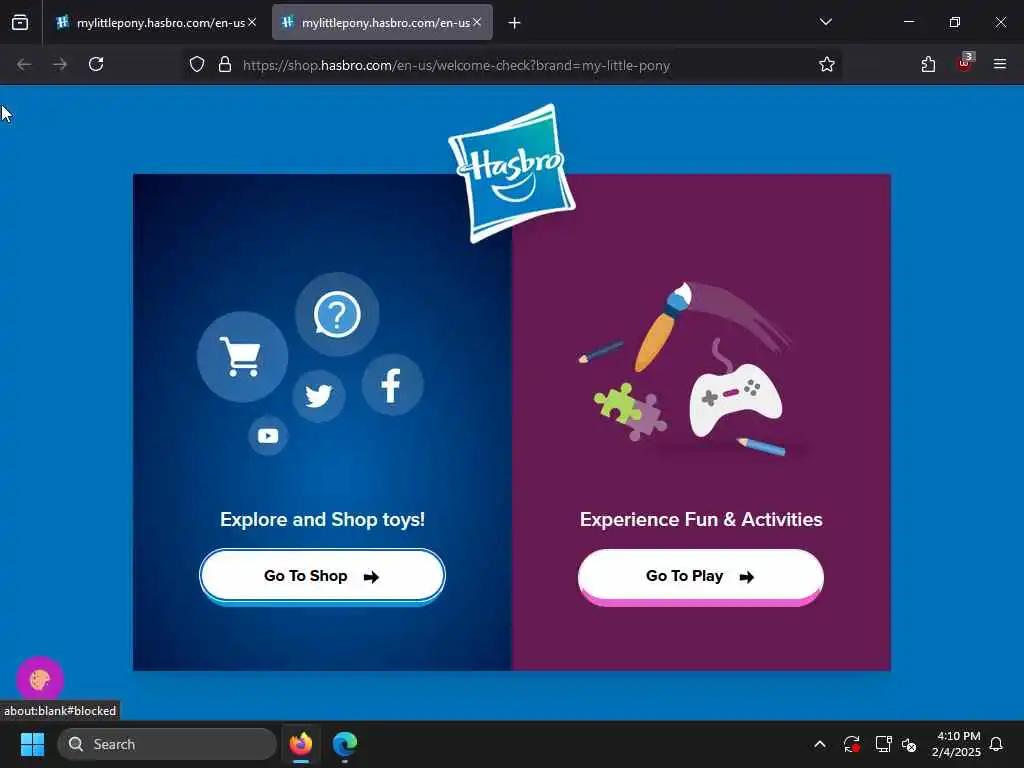Click the game controller illustration
This screenshot has width=1024, height=768.
click(x=735, y=400)
